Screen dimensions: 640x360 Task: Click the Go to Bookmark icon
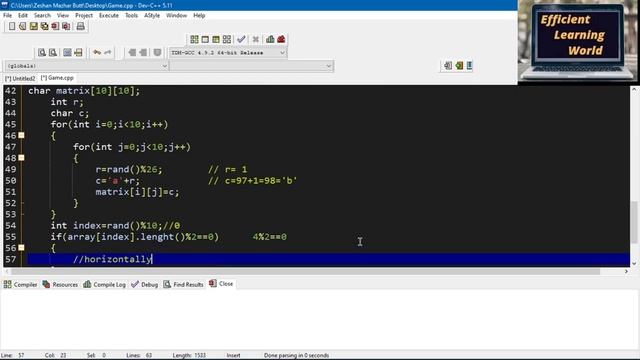tap(469, 66)
